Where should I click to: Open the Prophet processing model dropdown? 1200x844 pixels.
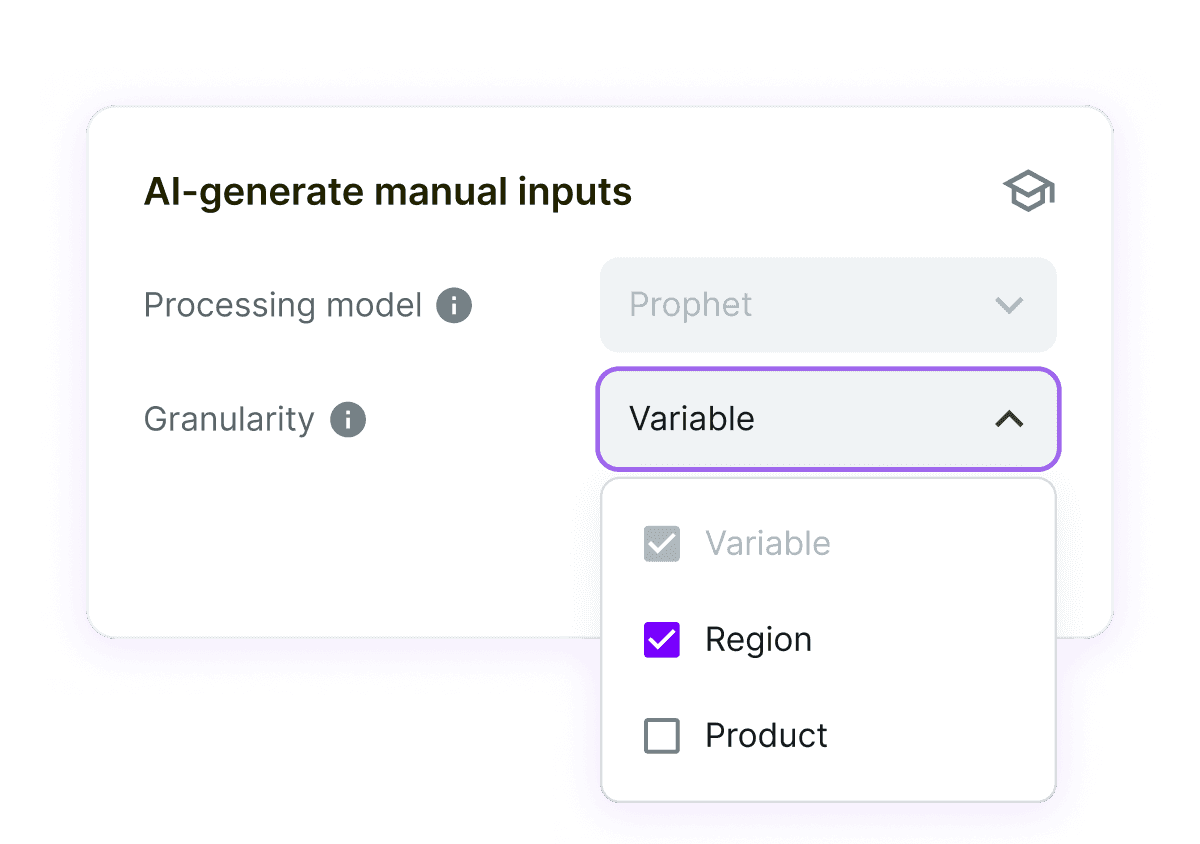[x=828, y=305]
